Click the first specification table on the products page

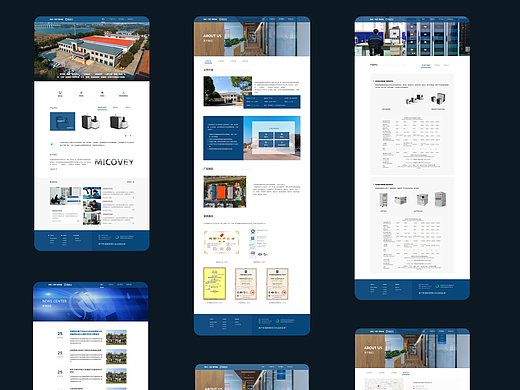coord(412,143)
